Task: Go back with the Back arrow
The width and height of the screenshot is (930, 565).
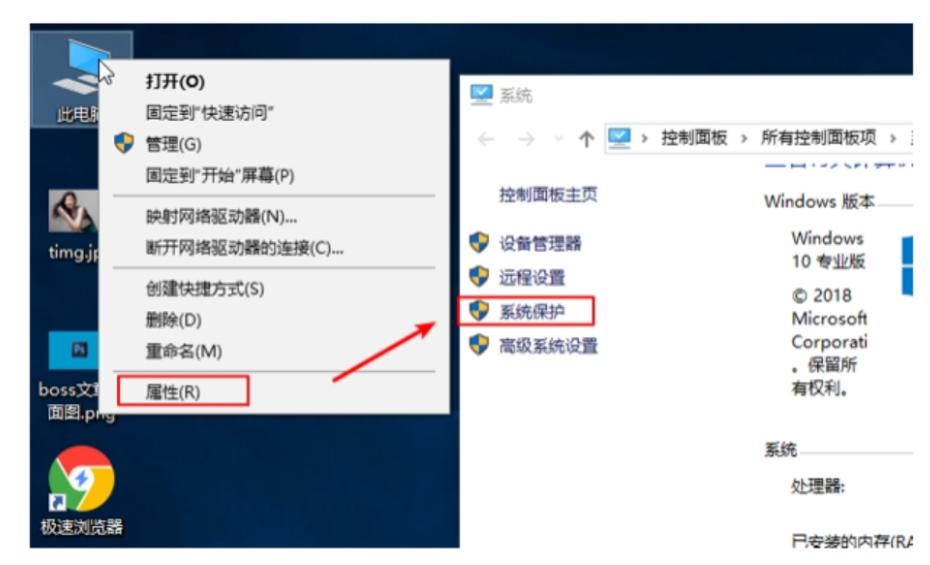Action: point(486,139)
